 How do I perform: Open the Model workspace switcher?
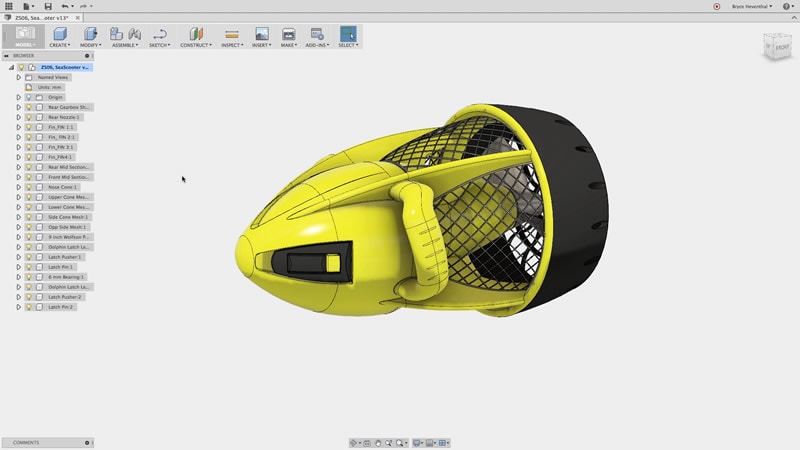[x=25, y=37]
